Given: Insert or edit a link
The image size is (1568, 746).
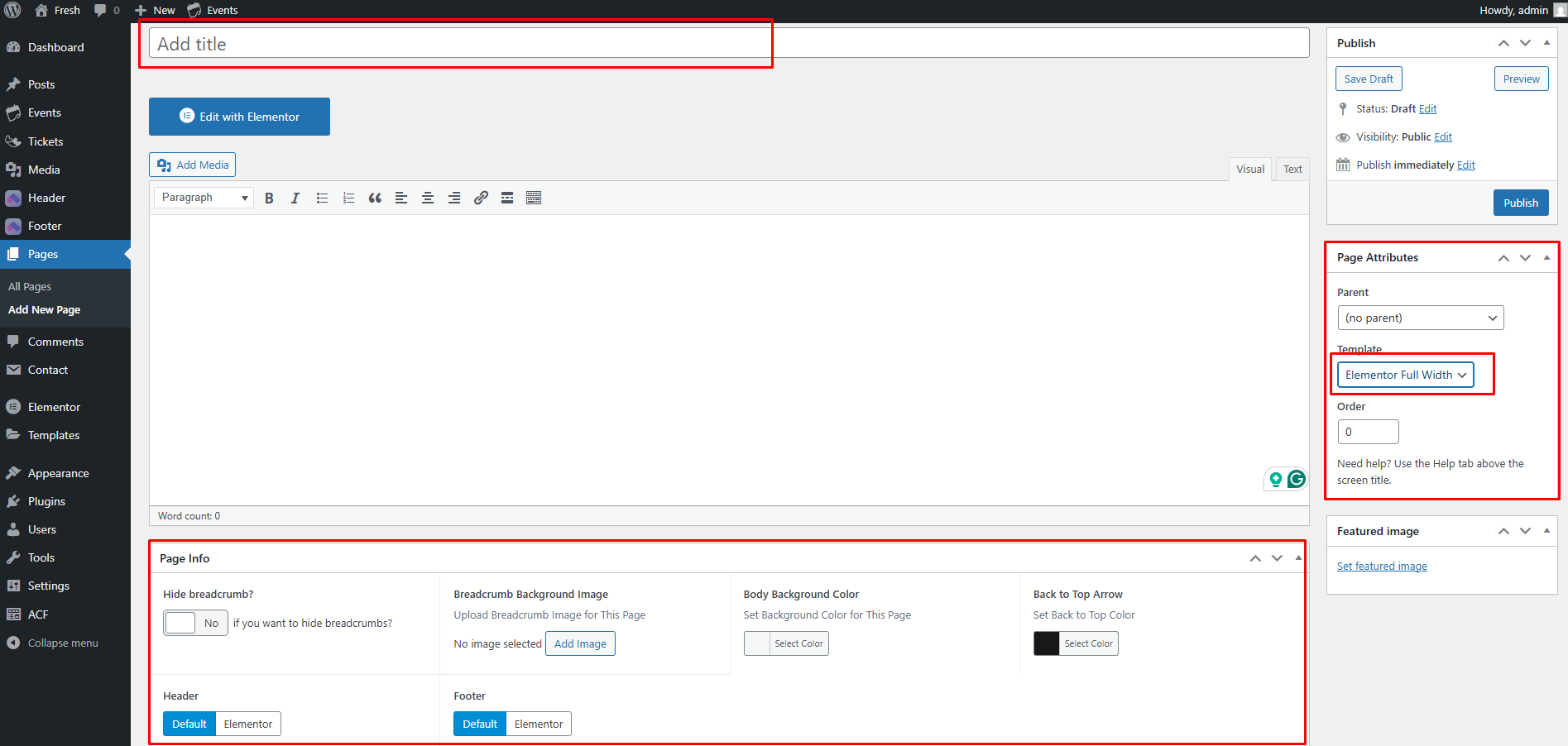Looking at the screenshot, I should (481, 198).
